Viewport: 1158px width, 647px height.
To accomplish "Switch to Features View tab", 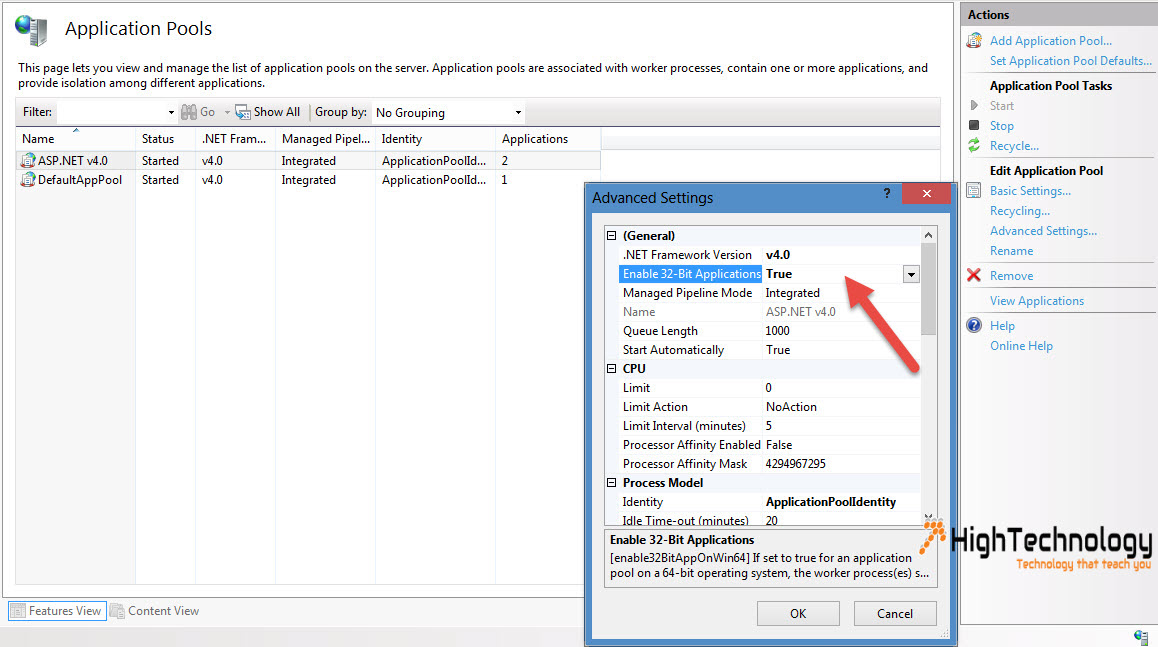I will 58,612.
